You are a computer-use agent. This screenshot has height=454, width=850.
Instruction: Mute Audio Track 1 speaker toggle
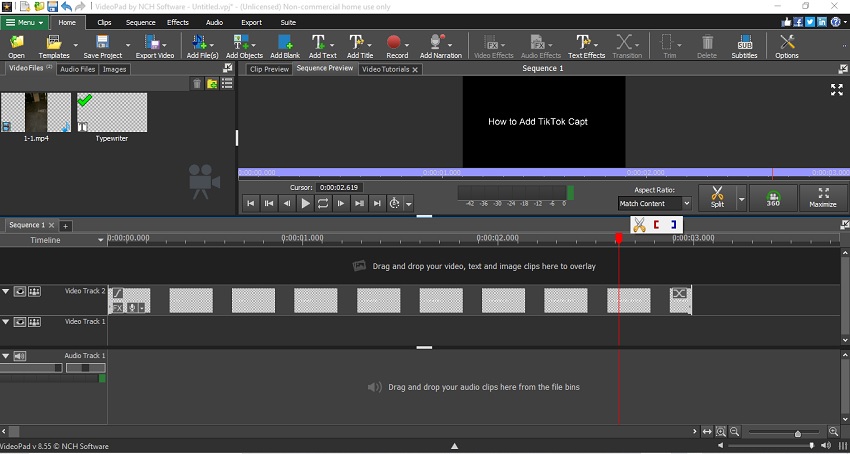[x=20, y=356]
